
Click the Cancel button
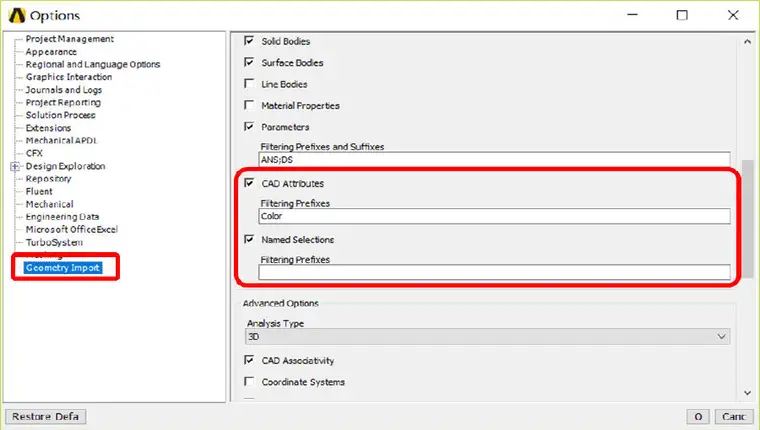734,416
